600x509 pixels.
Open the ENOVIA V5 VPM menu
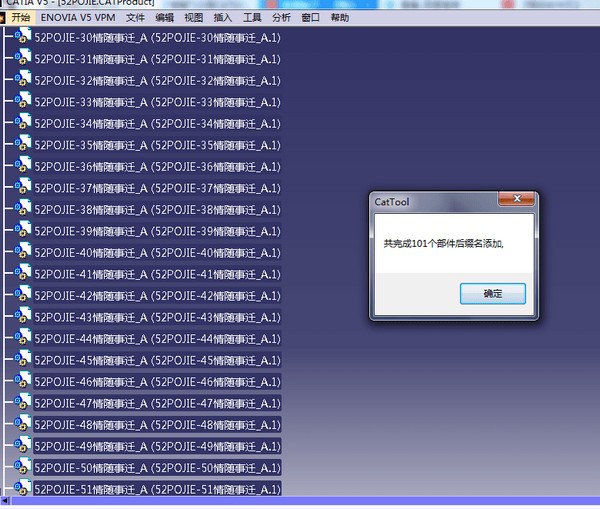pyautogui.click(x=78, y=18)
